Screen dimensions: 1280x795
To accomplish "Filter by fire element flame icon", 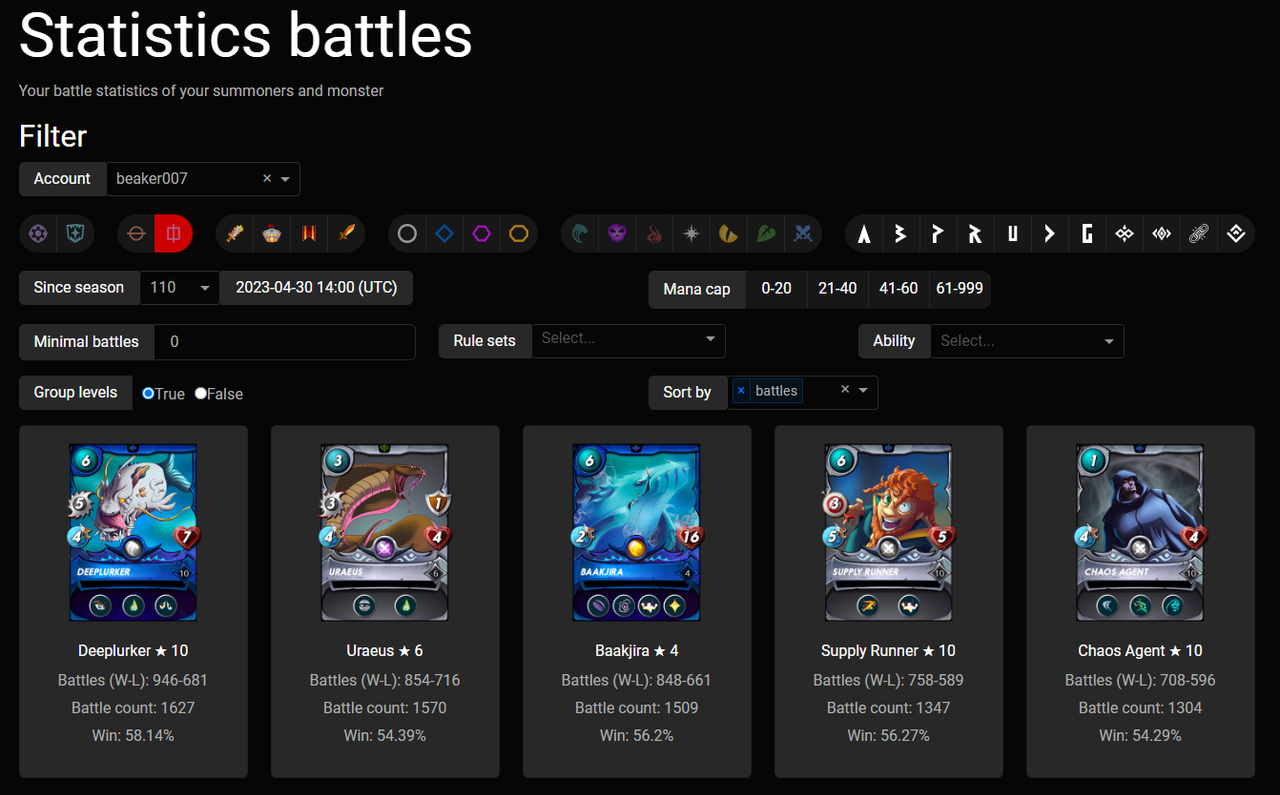I will pyautogui.click(x=654, y=234).
